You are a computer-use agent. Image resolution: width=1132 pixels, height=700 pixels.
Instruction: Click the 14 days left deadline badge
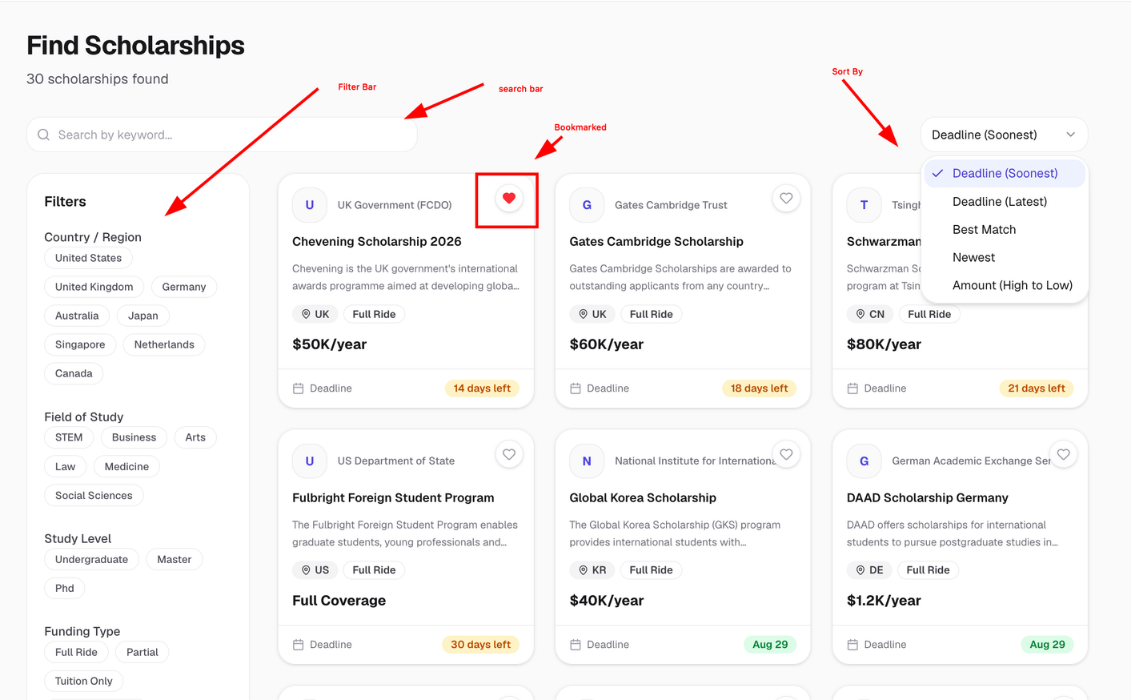[x=482, y=388]
